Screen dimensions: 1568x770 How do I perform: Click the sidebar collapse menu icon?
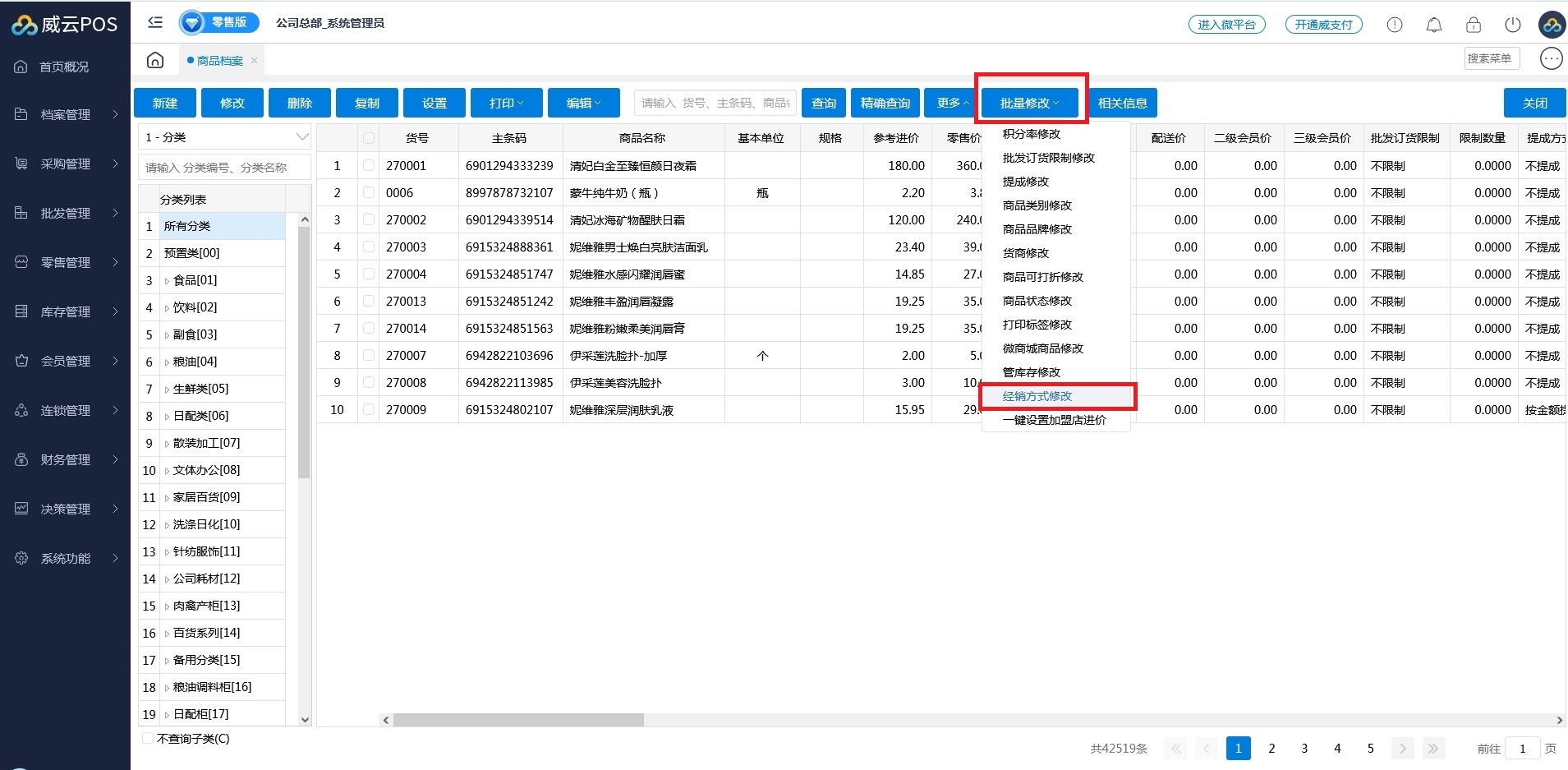[x=155, y=23]
